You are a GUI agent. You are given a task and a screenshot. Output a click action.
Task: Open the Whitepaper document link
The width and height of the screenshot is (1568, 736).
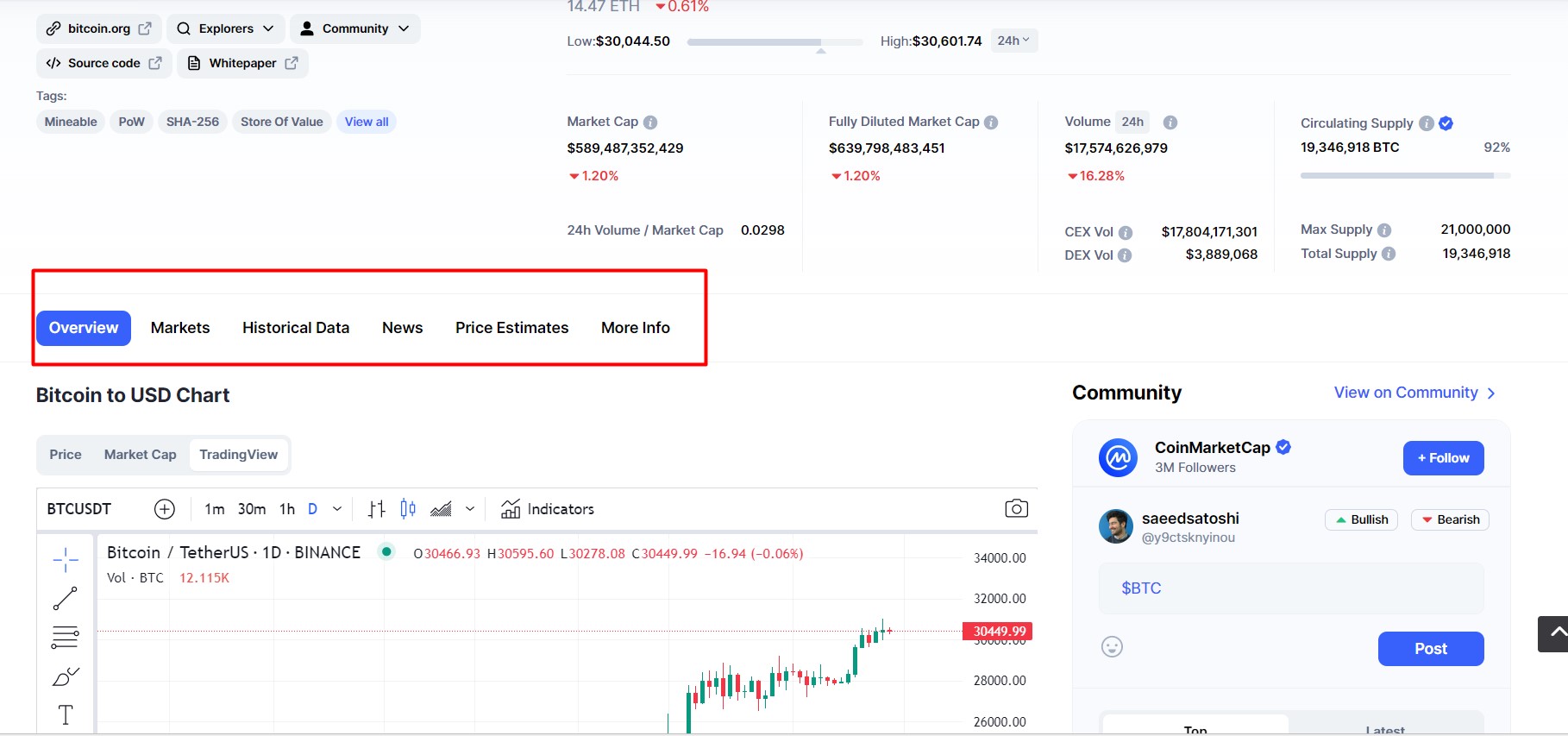[242, 63]
